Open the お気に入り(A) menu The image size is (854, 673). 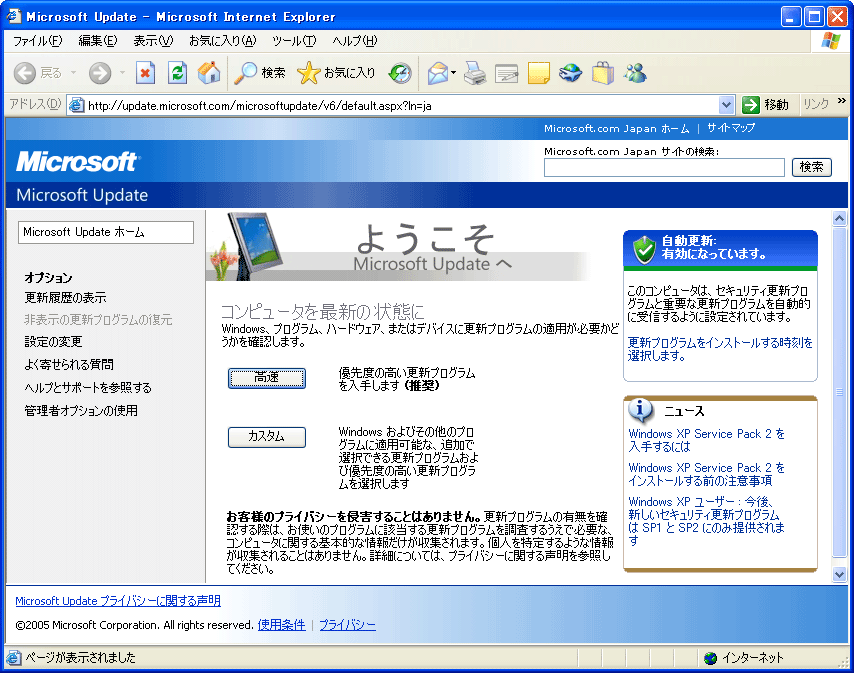tap(222, 41)
